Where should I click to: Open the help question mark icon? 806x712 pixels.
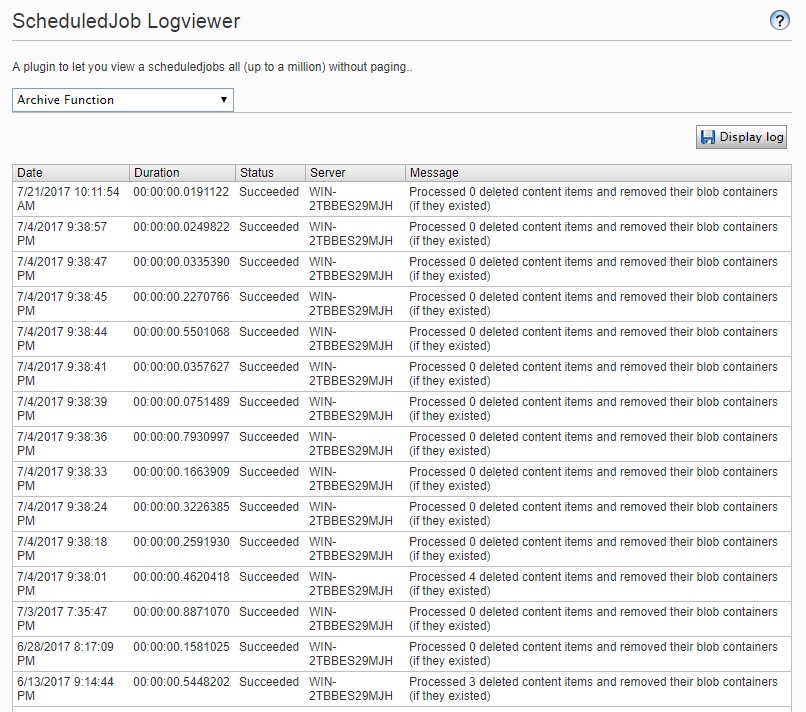pyautogui.click(x=779, y=20)
